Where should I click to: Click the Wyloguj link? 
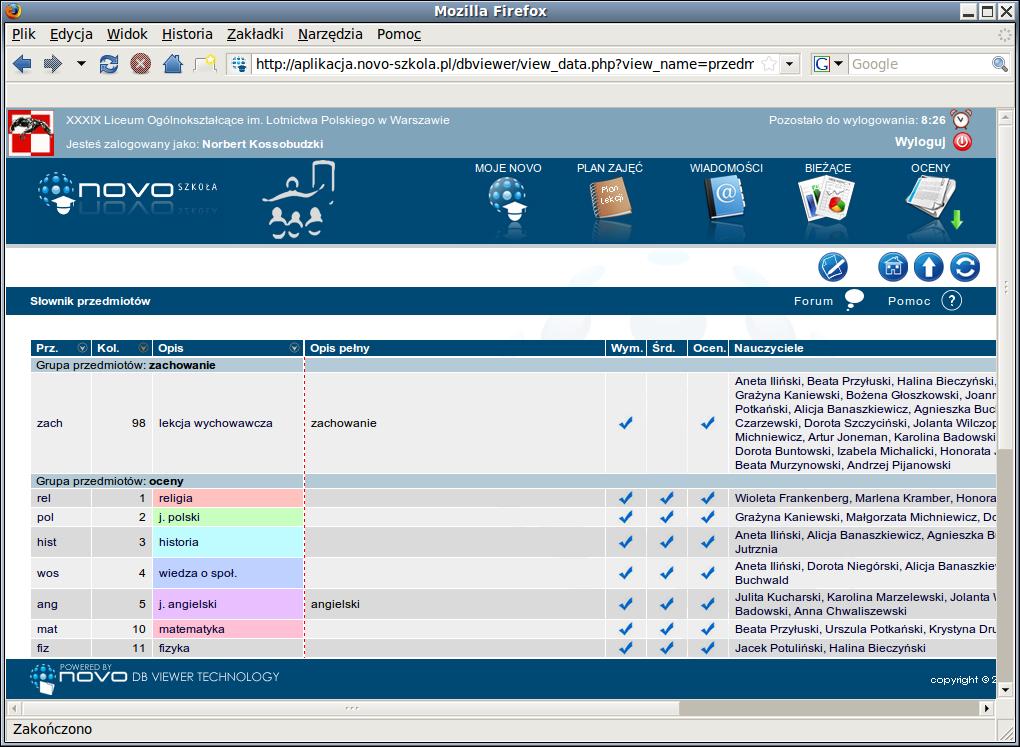[919, 142]
